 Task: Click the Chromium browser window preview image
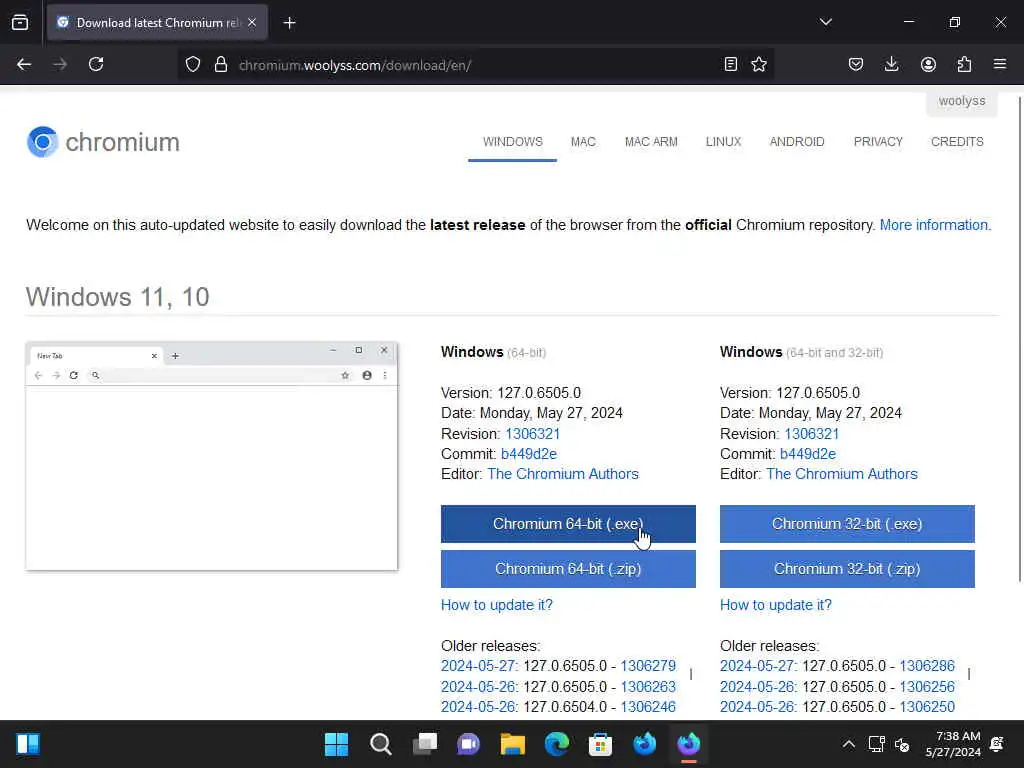pyautogui.click(x=212, y=456)
